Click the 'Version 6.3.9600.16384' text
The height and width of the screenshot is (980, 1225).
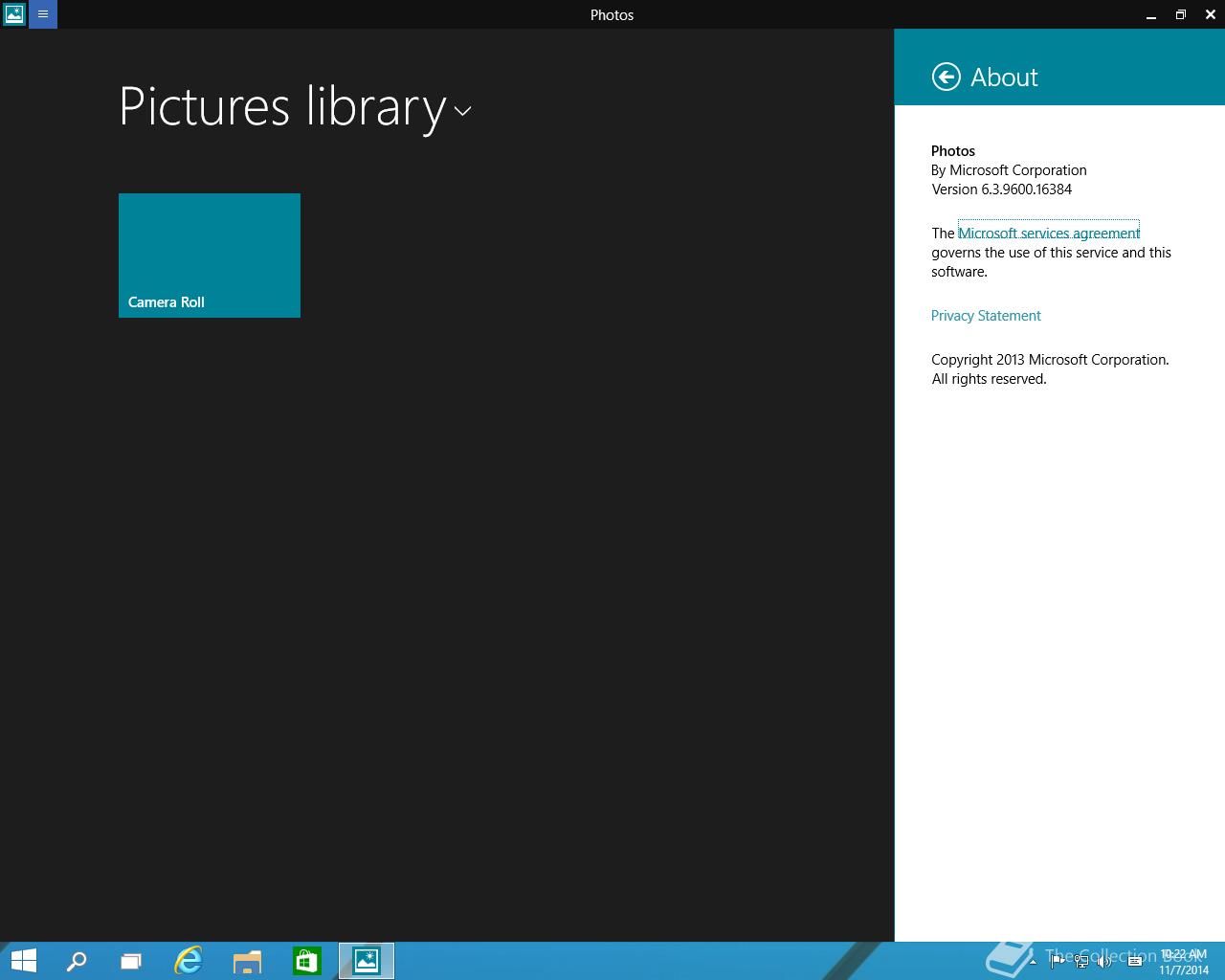click(1001, 189)
